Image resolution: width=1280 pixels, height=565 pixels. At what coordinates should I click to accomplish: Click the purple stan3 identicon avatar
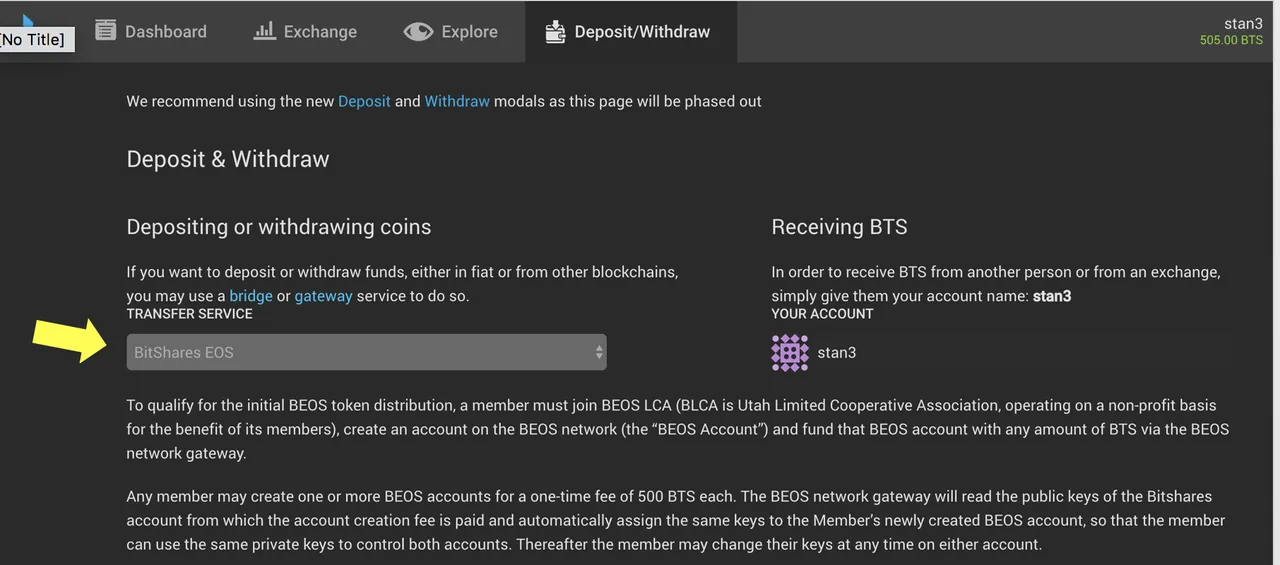pyautogui.click(x=790, y=353)
